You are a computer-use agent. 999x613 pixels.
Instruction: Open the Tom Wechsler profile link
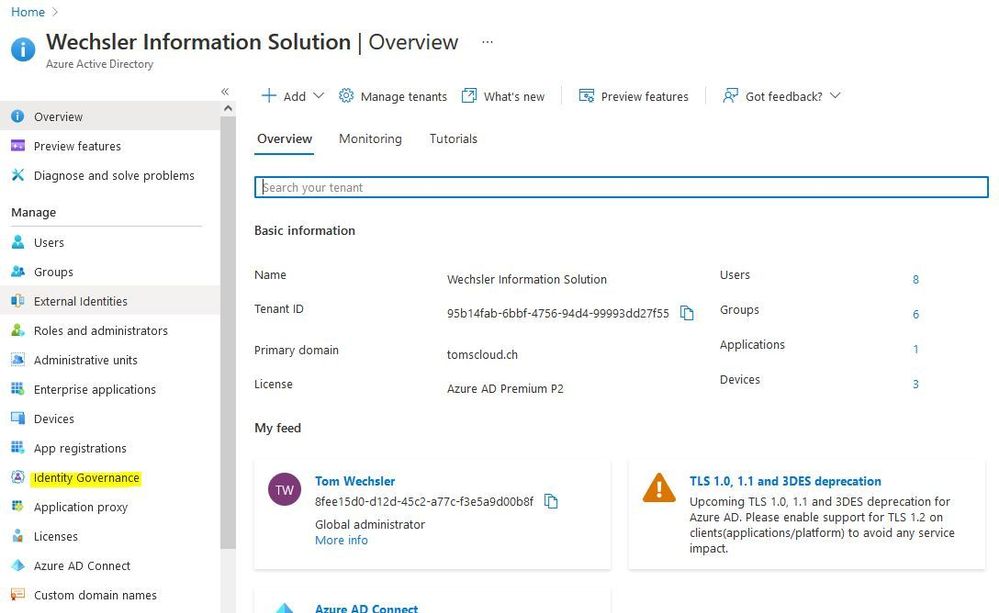[x=355, y=481]
